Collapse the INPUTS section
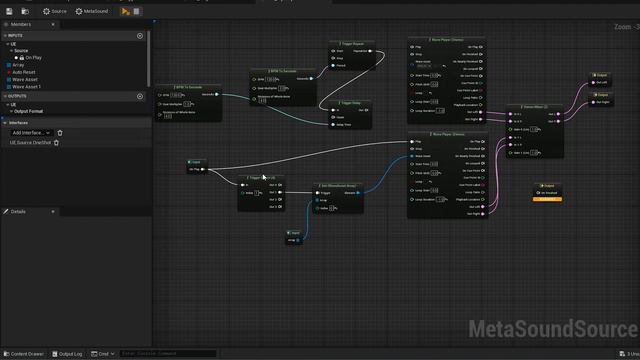Image resolution: width=640 pixels, height=360 pixels. click(5, 36)
